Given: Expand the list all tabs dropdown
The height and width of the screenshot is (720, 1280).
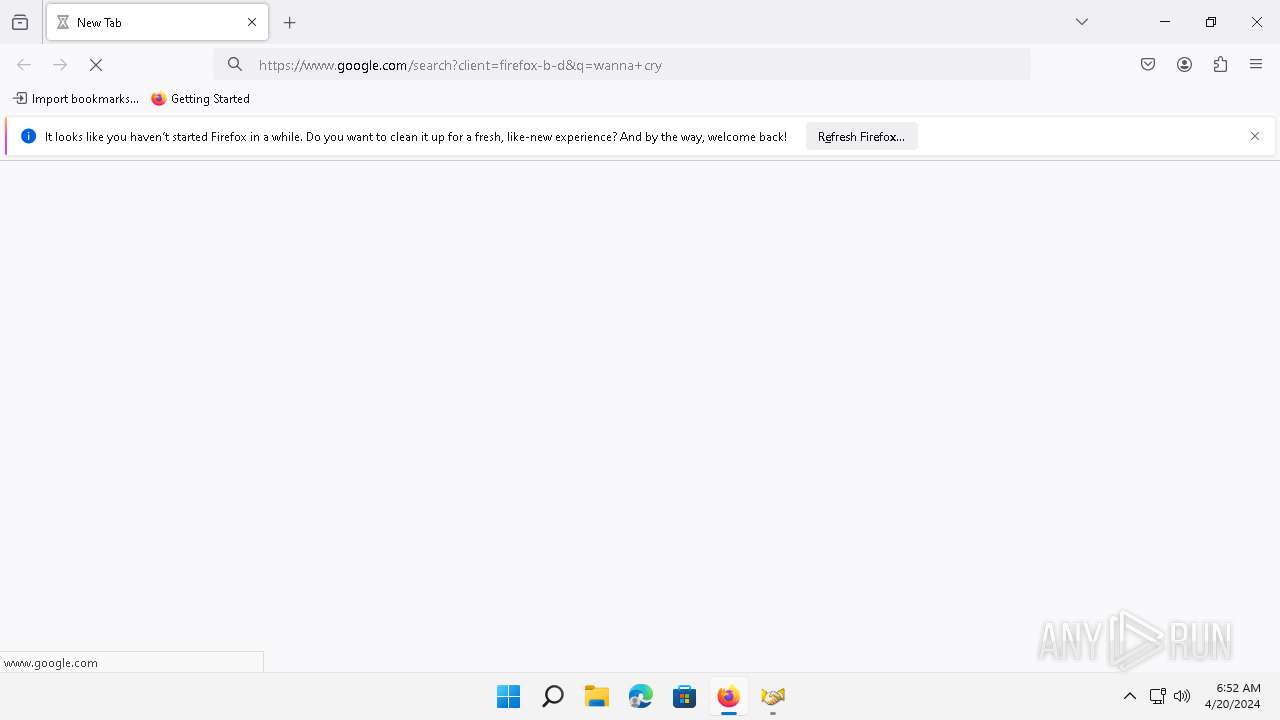Looking at the screenshot, I should click(x=1082, y=22).
